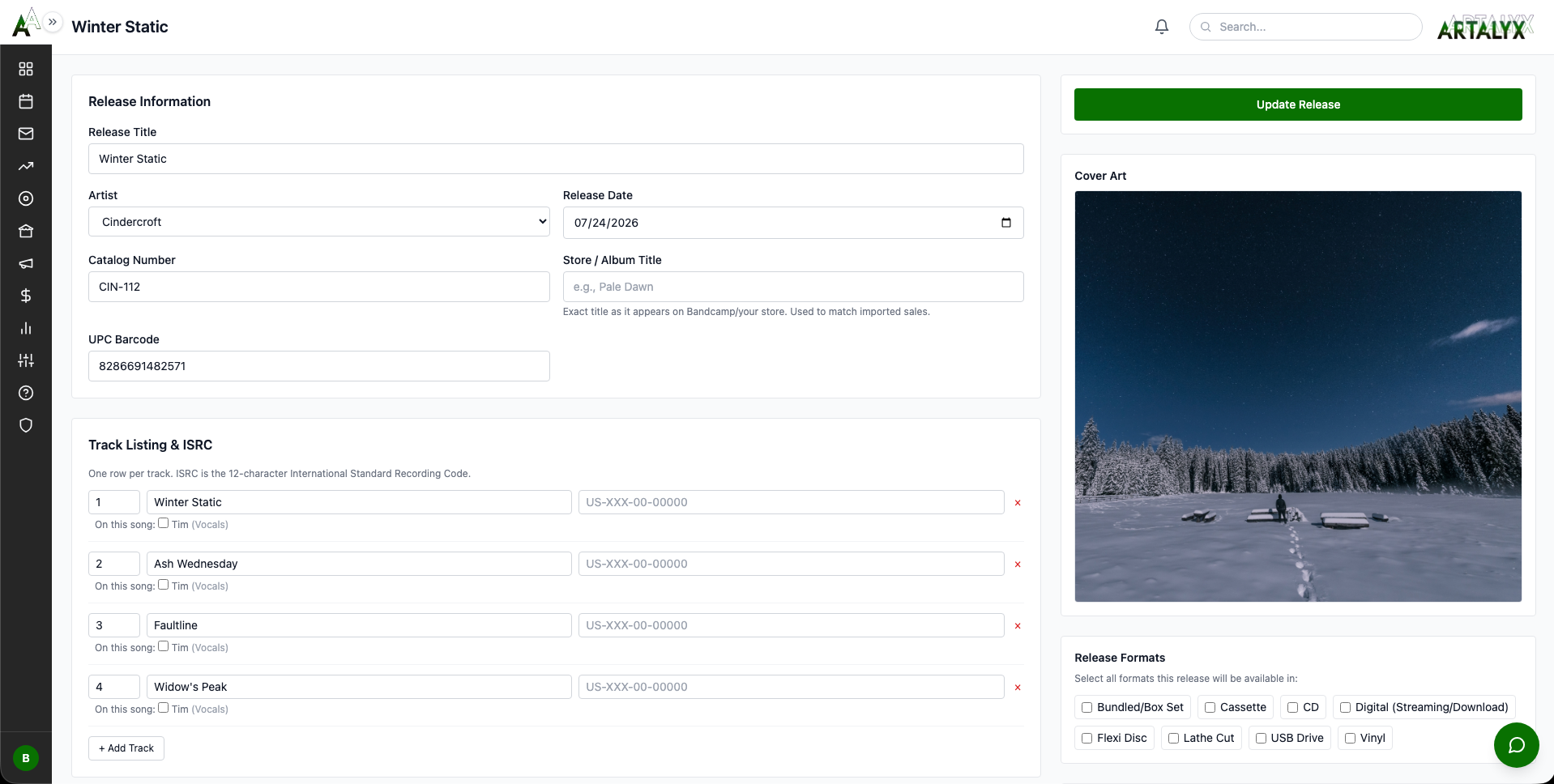This screenshot has width=1554, height=784.
Task: Click track number field showing 4
Action: (114, 687)
